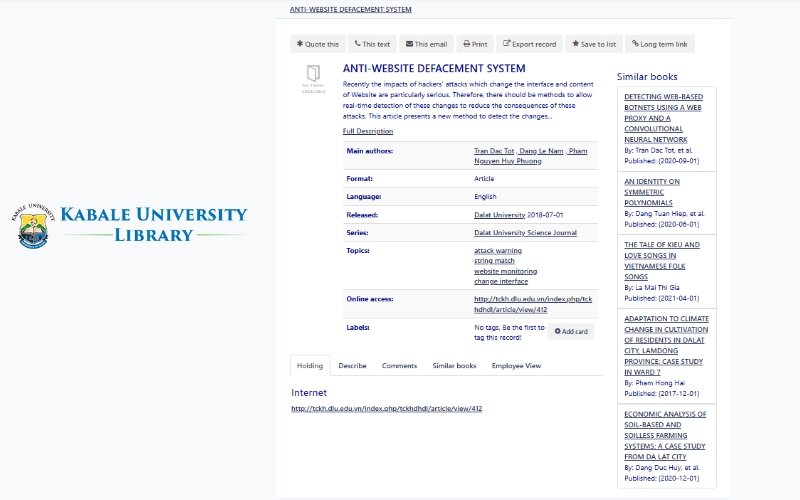
Task: Click the Quote this toolbar button
Action: (x=318, y=44)
